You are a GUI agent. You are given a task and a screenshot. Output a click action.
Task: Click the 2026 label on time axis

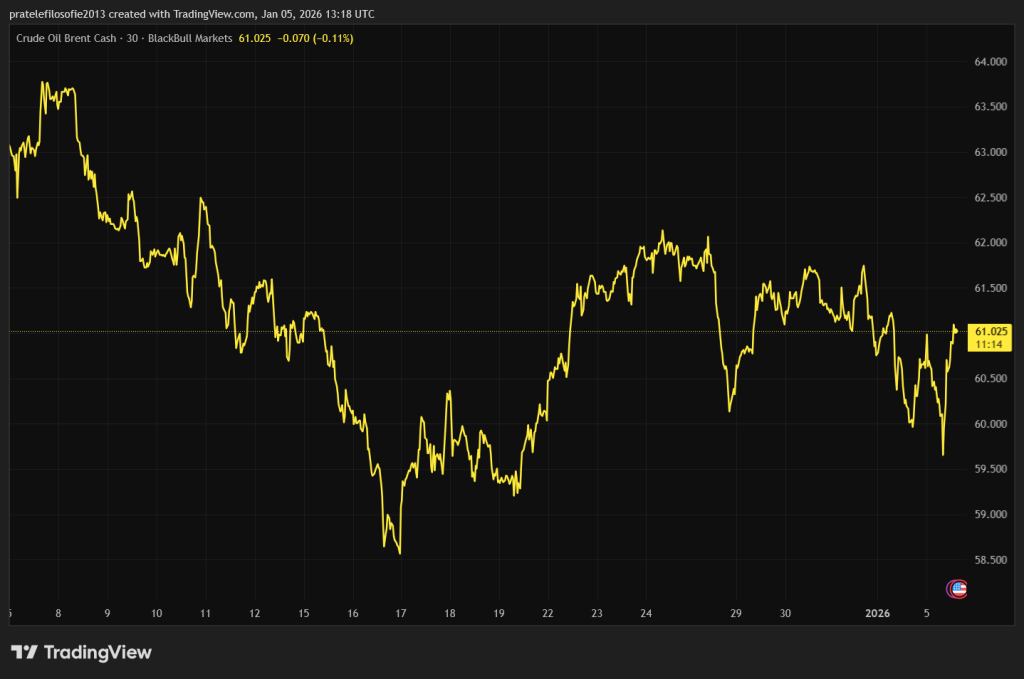[876, 613]
